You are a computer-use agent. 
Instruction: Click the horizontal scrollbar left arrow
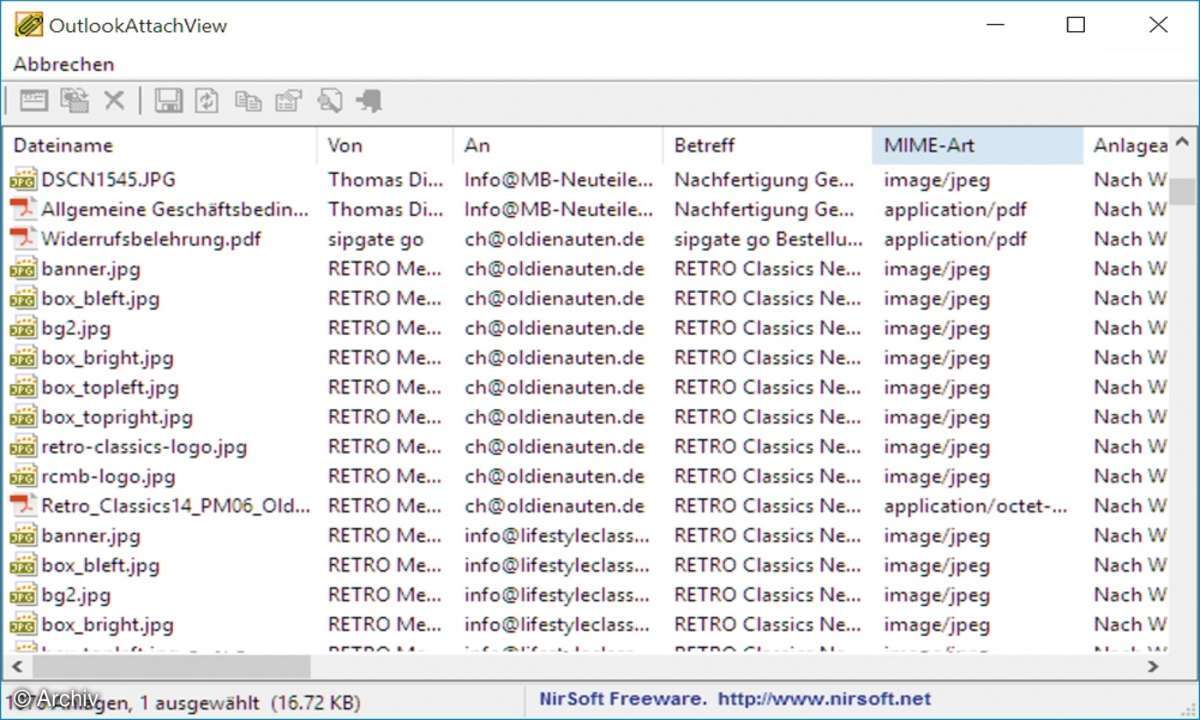pyautogui.click(x=16, y=665)
